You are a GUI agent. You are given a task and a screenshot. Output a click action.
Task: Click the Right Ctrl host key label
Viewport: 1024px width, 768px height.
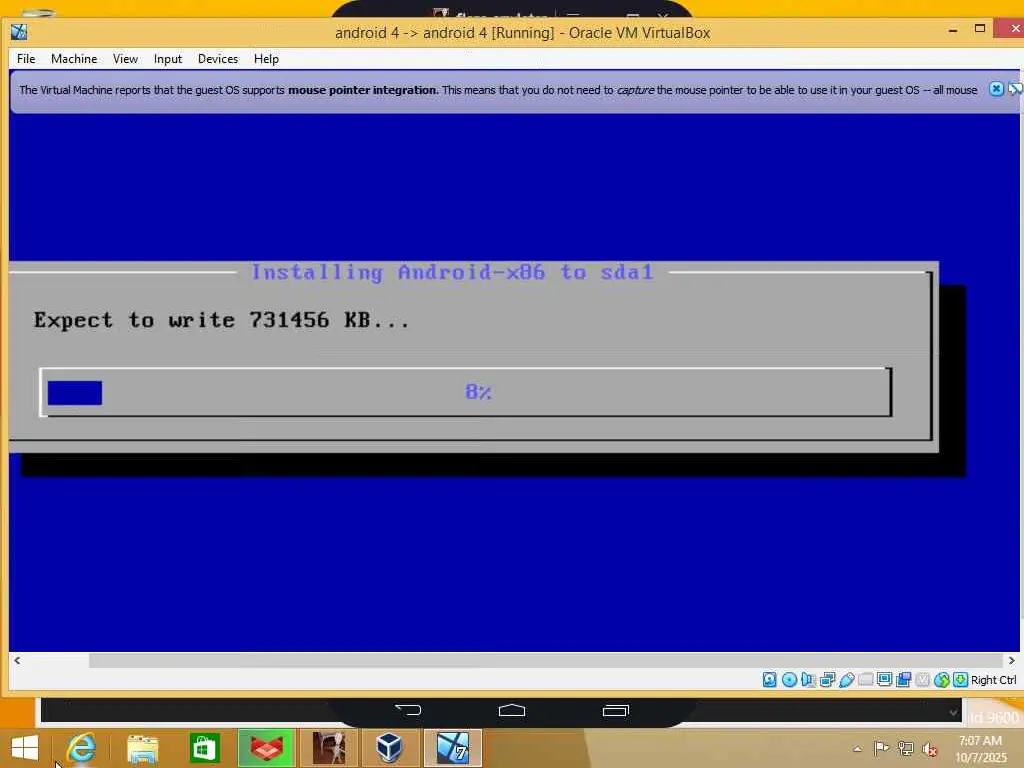(x=993, y=680)
